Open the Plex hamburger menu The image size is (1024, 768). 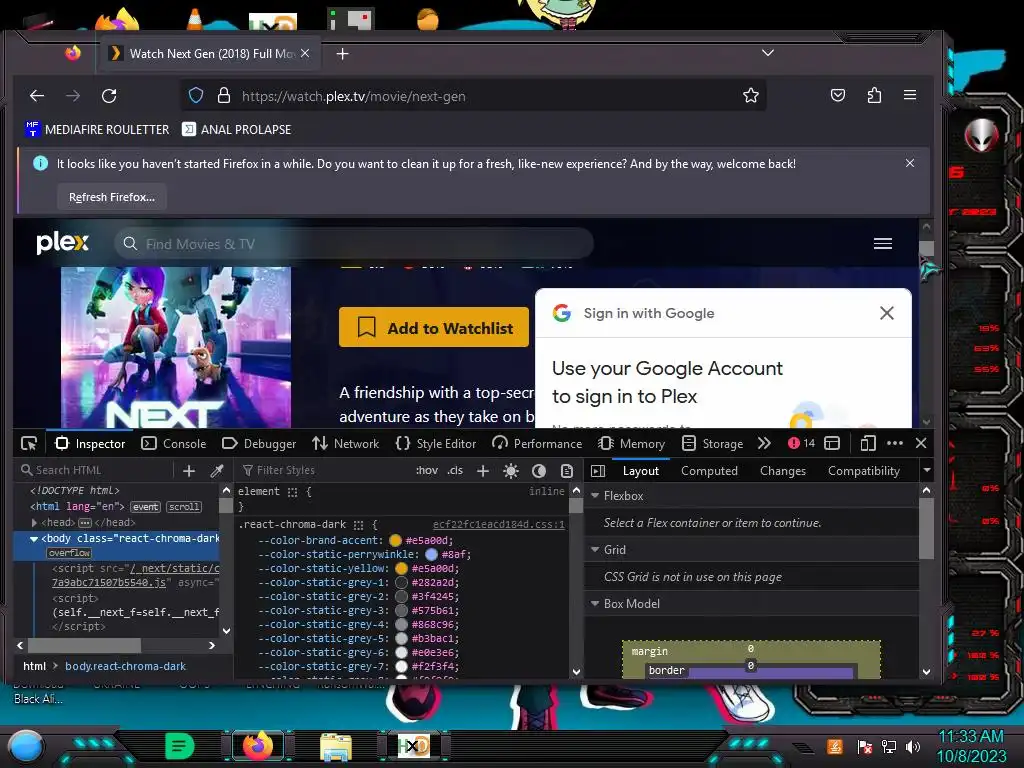pyautogui.click(x=883, y=244)
